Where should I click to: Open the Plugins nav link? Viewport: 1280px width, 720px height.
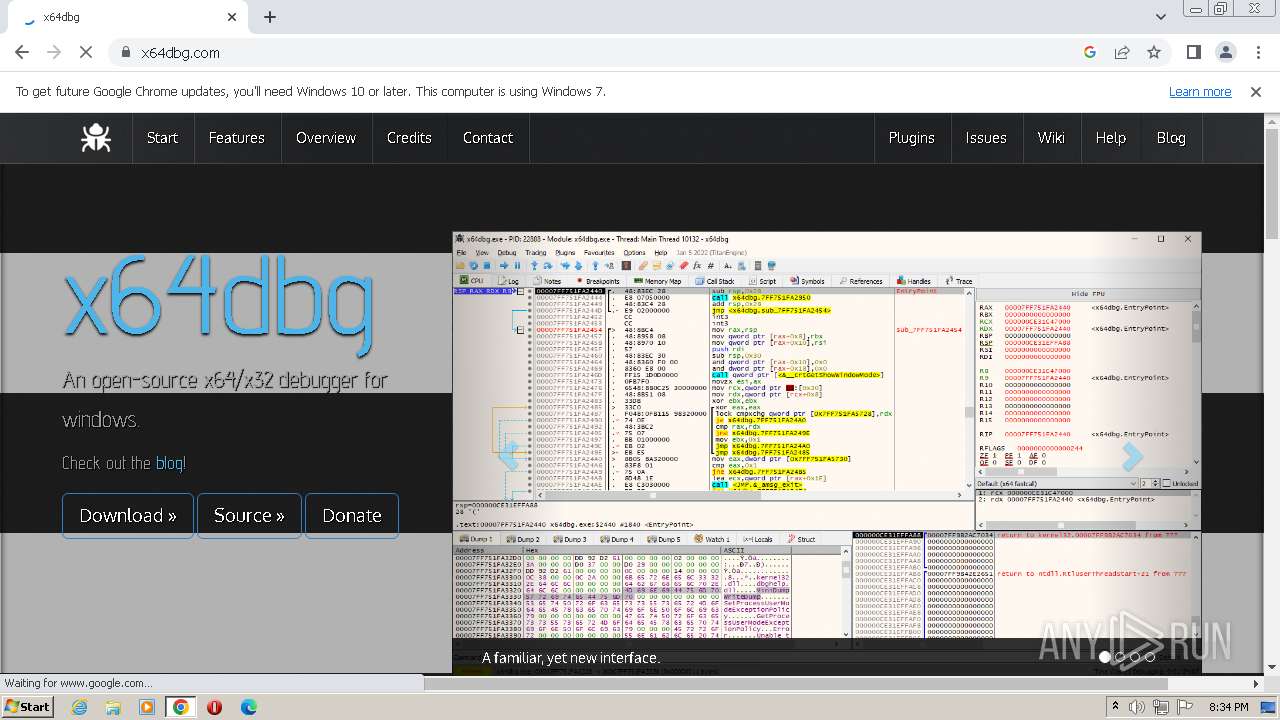click(x=911, y=138)
